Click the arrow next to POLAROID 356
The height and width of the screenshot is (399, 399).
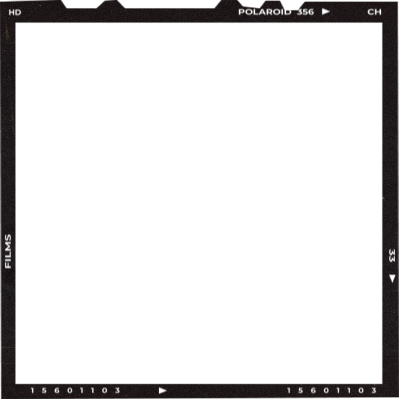point(326,12)
